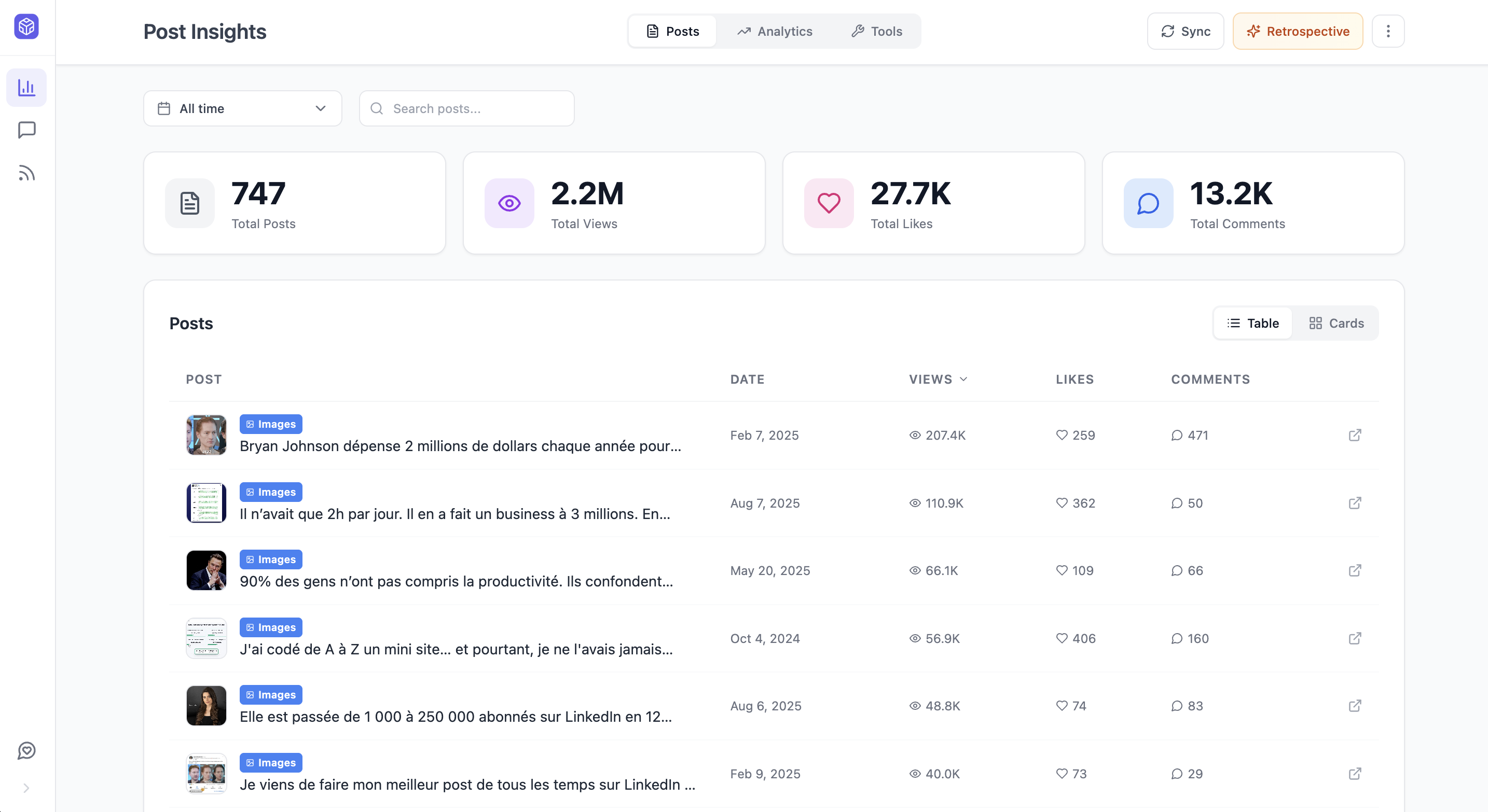
Task: Switch posts view to Table
Action: coord(1252,323)
